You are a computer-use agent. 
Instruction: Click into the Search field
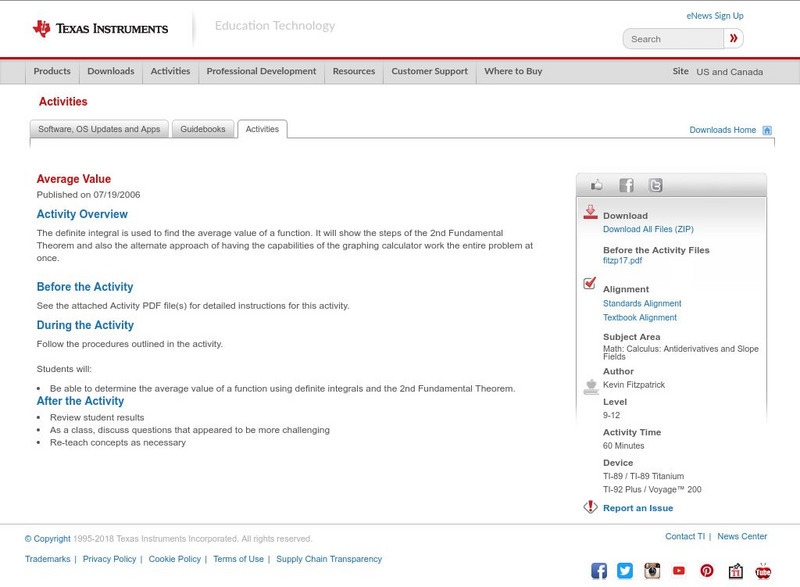coord(673,39)
